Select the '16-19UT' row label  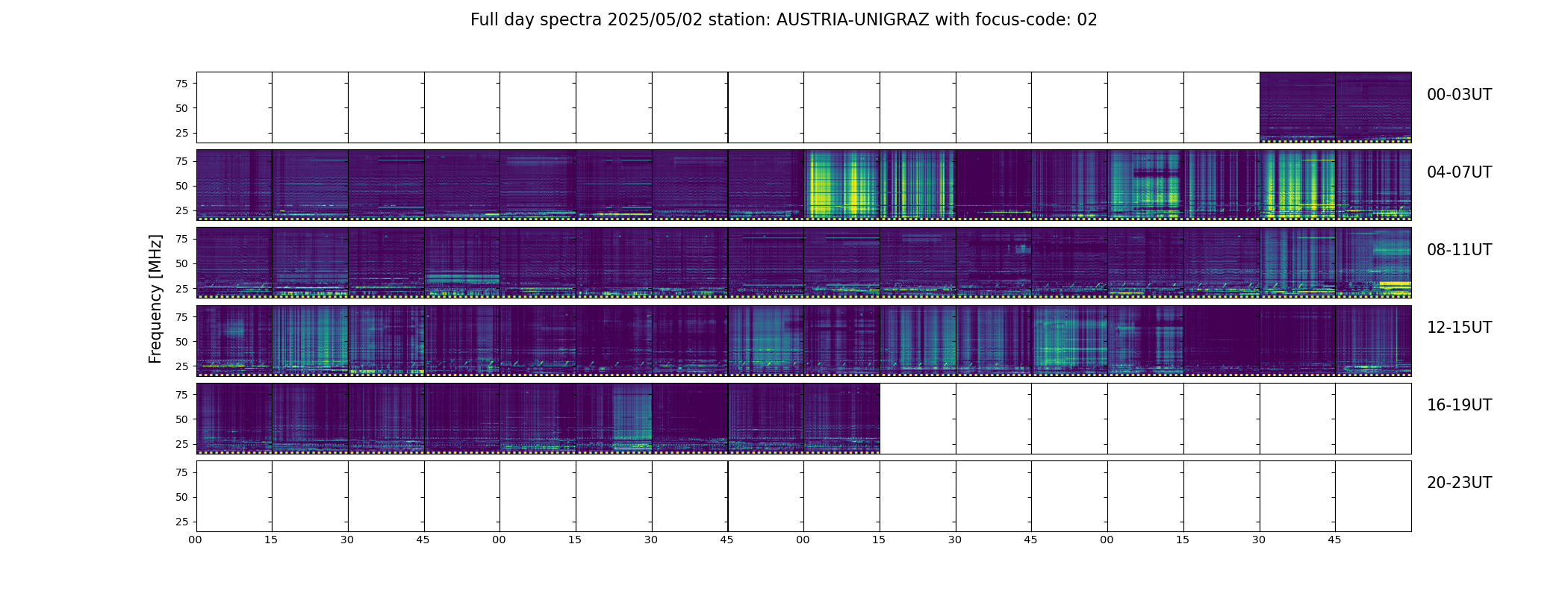tap(1459, 405)
